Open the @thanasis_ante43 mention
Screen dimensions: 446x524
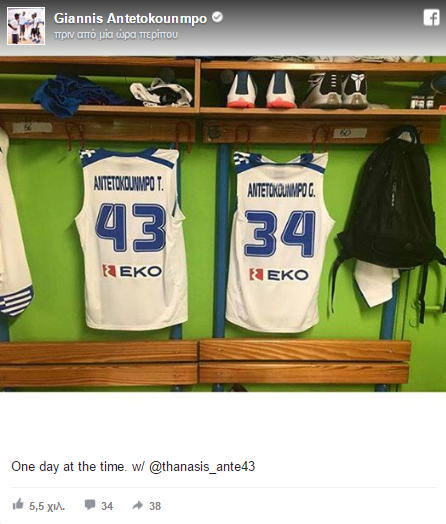coord(202,466)
